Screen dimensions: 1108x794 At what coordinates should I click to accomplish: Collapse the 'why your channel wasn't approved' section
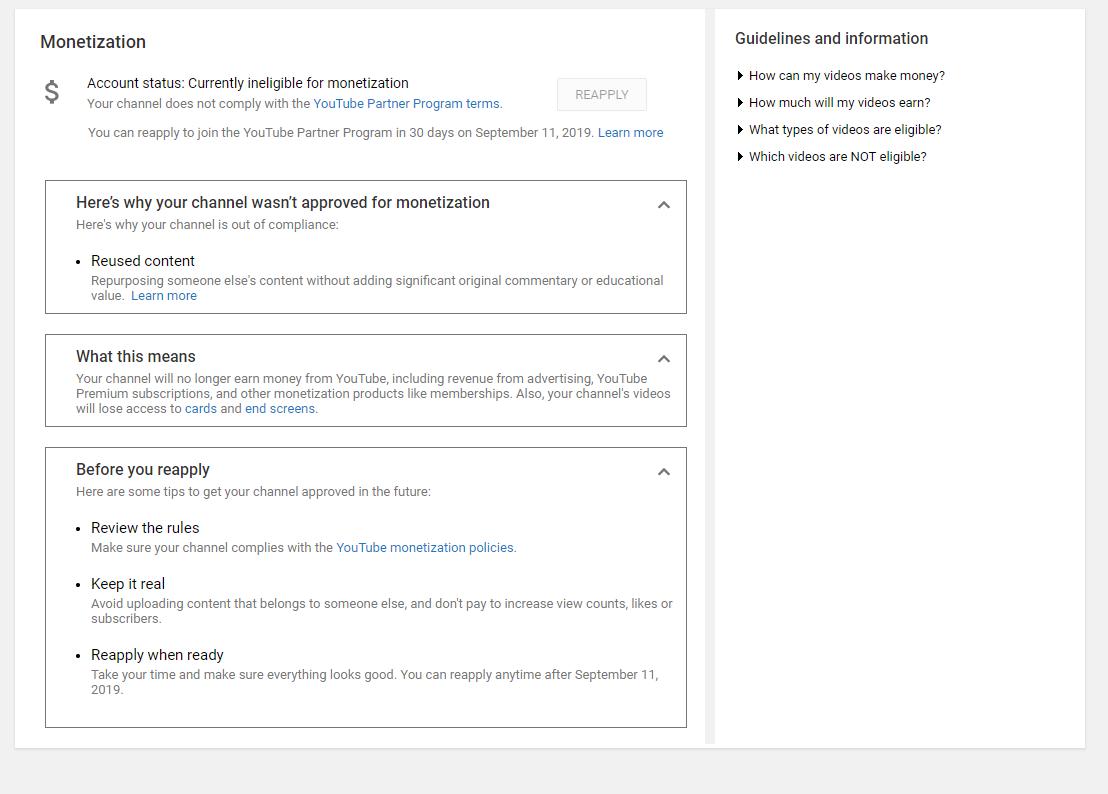point(664,205)
